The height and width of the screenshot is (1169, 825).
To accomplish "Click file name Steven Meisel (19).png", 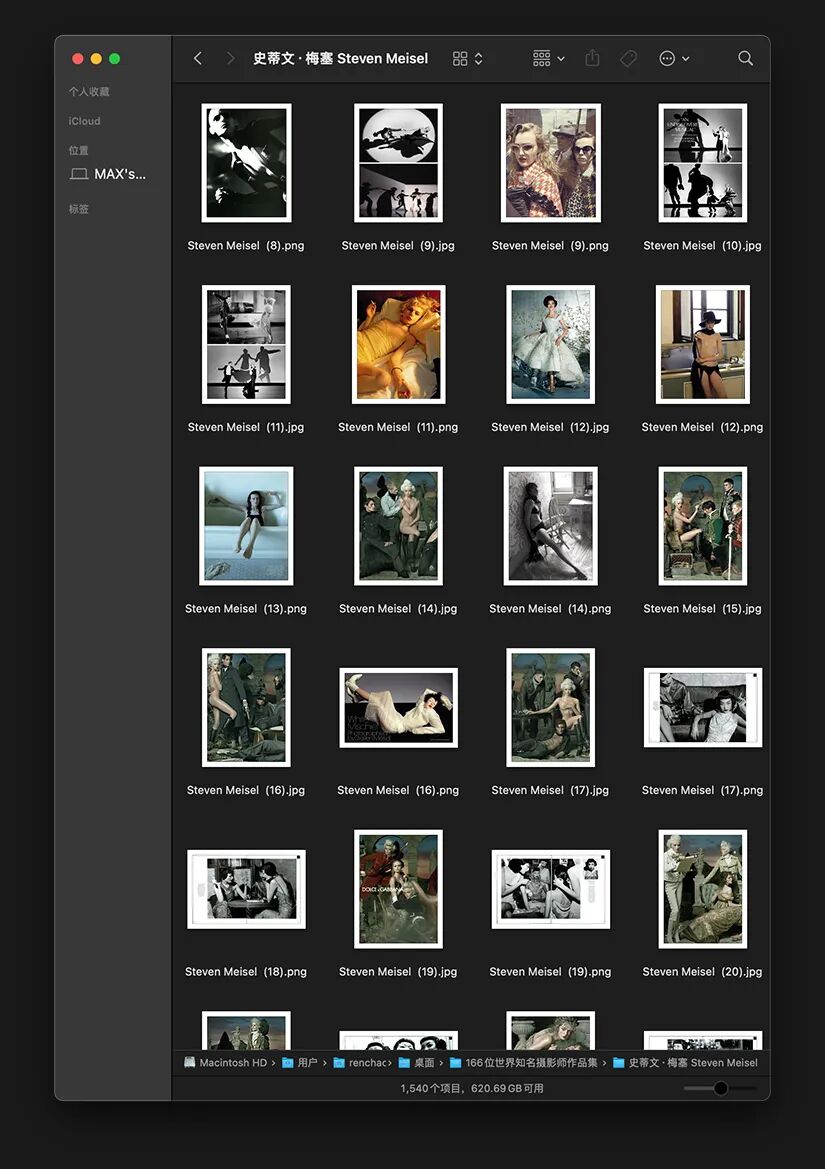I will click(550, 971).
